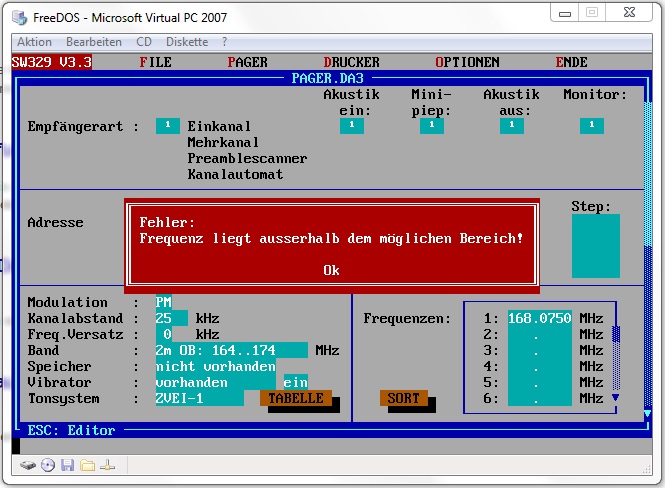Click the frequency list scrollbar thumb
The width and height of the screenshot is (665, 488).
[x=616, y=335]
